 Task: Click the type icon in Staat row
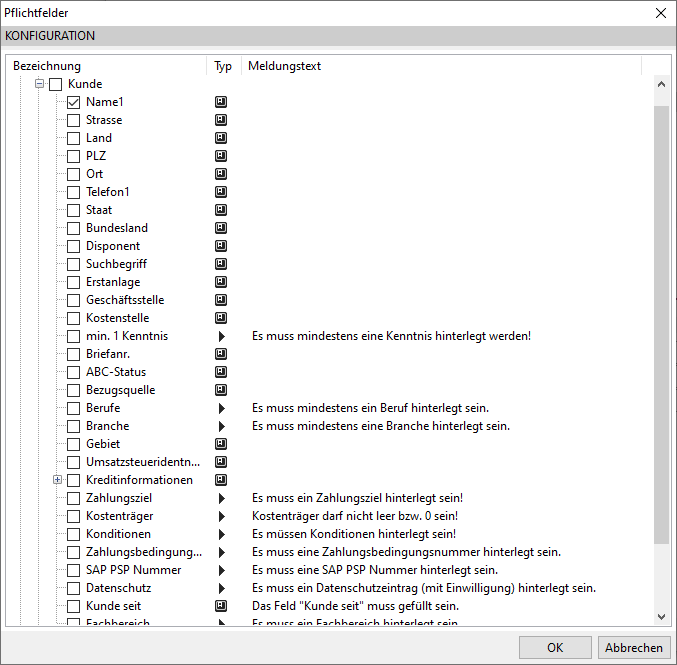221,210
